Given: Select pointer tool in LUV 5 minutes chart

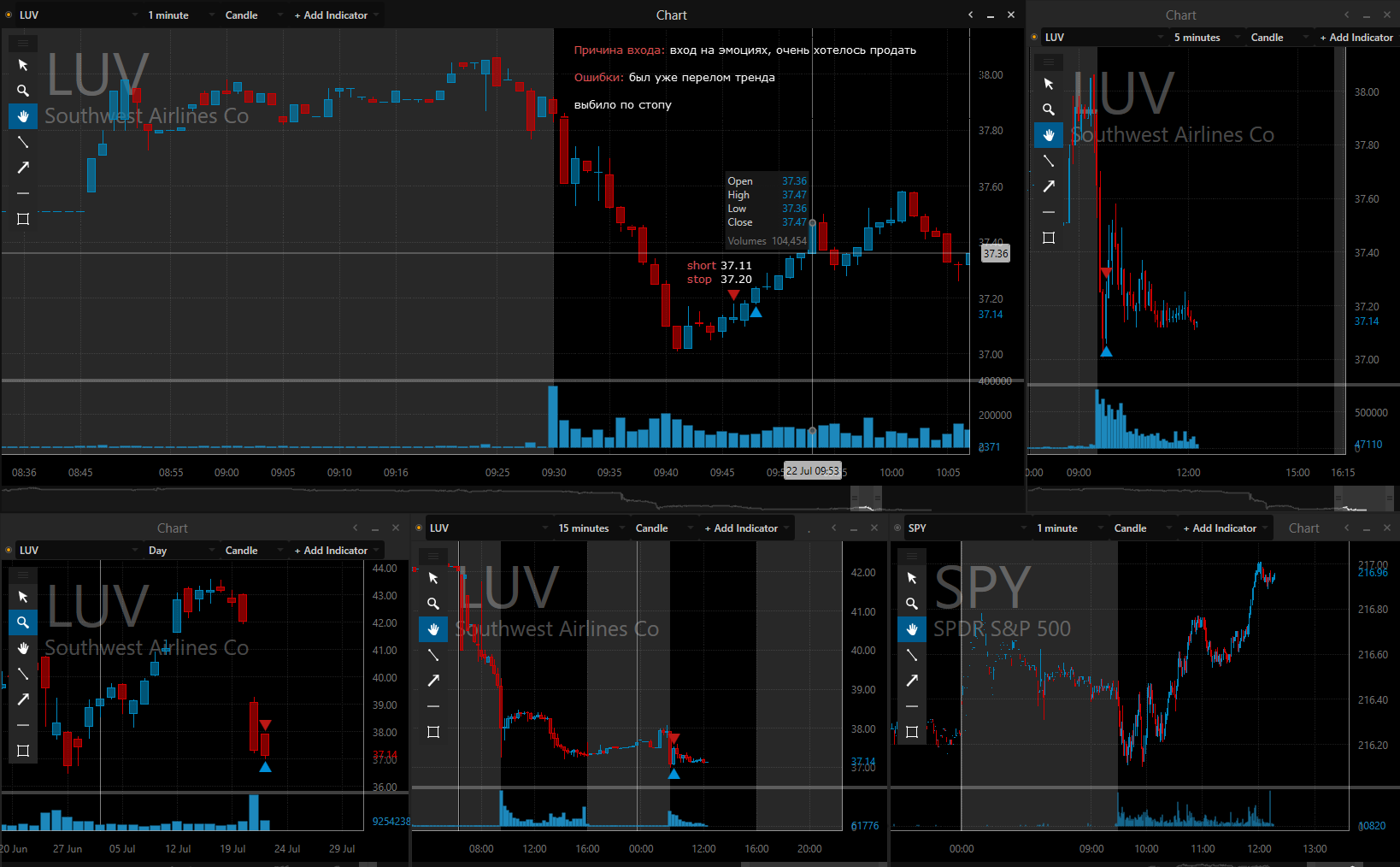Looking at the screenshot, I should coord(1049,84).
